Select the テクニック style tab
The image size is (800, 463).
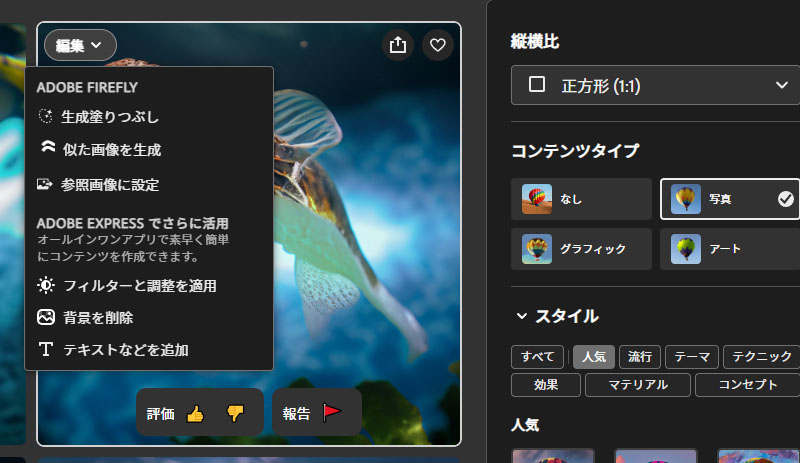click(762, 357)
